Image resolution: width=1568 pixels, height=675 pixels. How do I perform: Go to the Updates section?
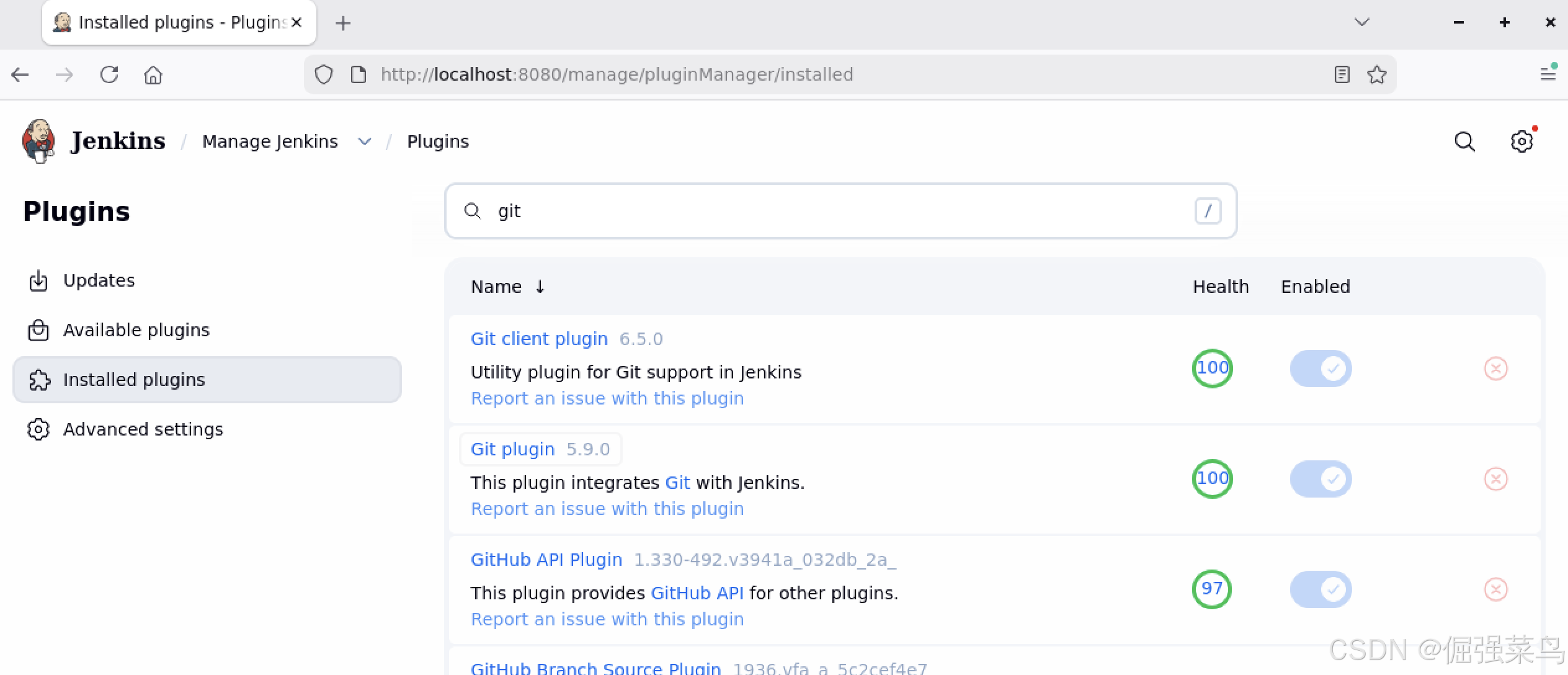99,280
